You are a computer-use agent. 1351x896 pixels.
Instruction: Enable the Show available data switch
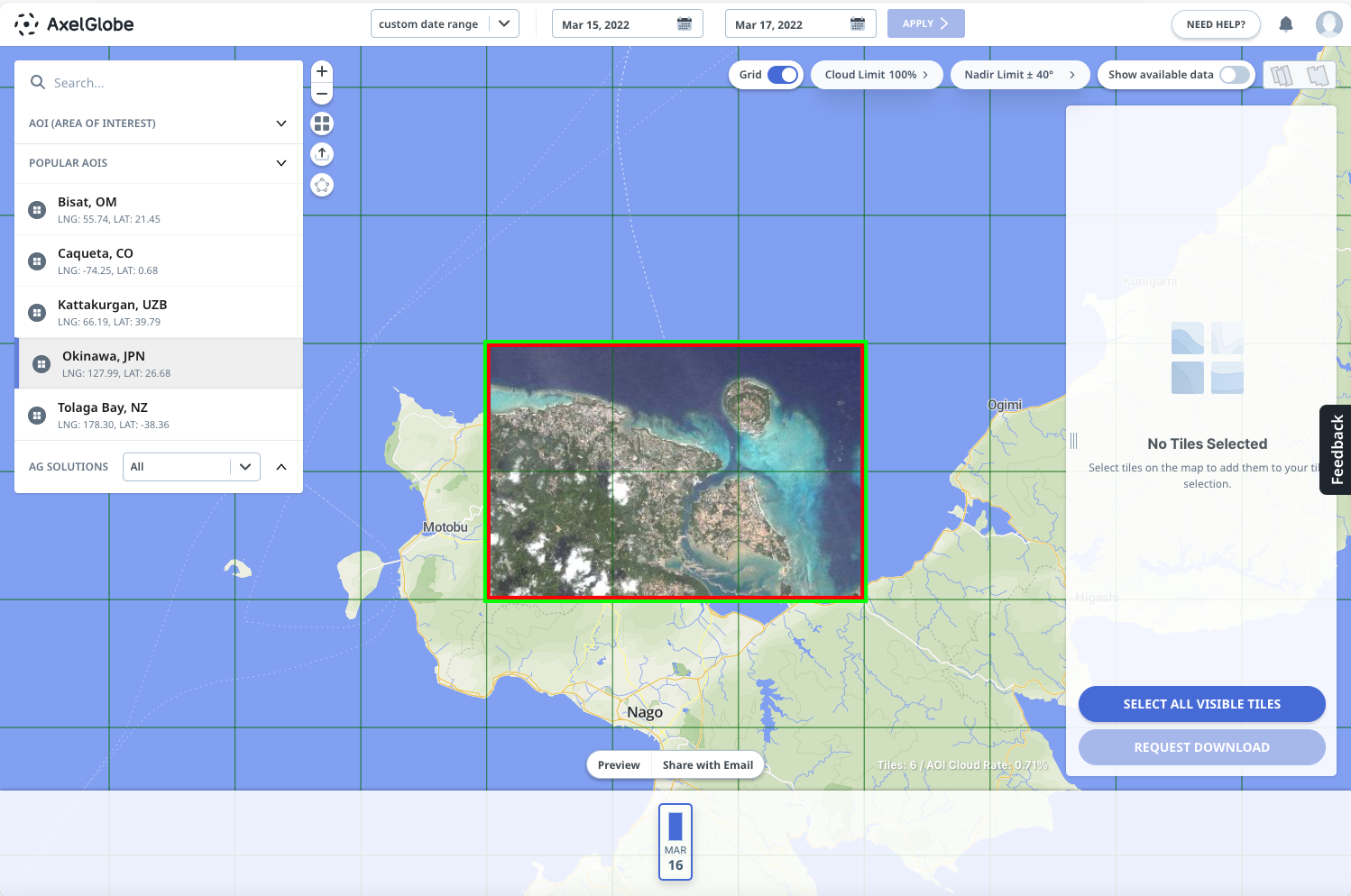click(1235, 75)
